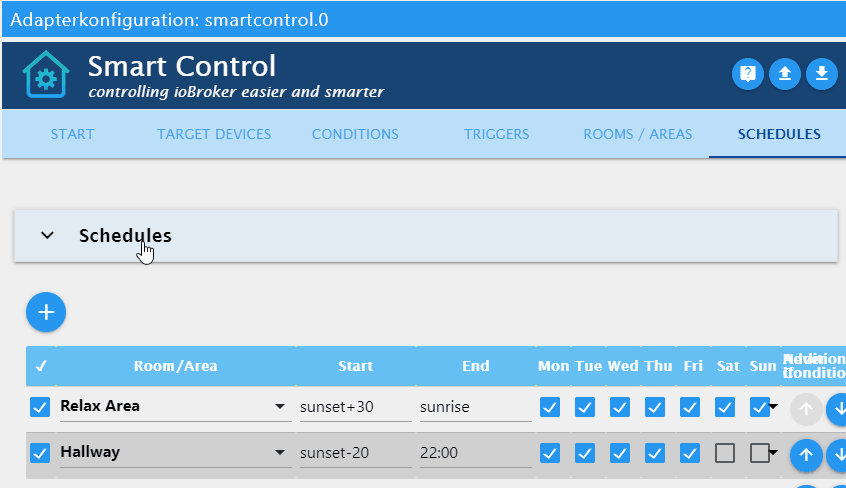The width and height of the screenshot is (846, 488).
Task: Uncheck Monday for the Hallway schedule
Action: coord(550,453)
